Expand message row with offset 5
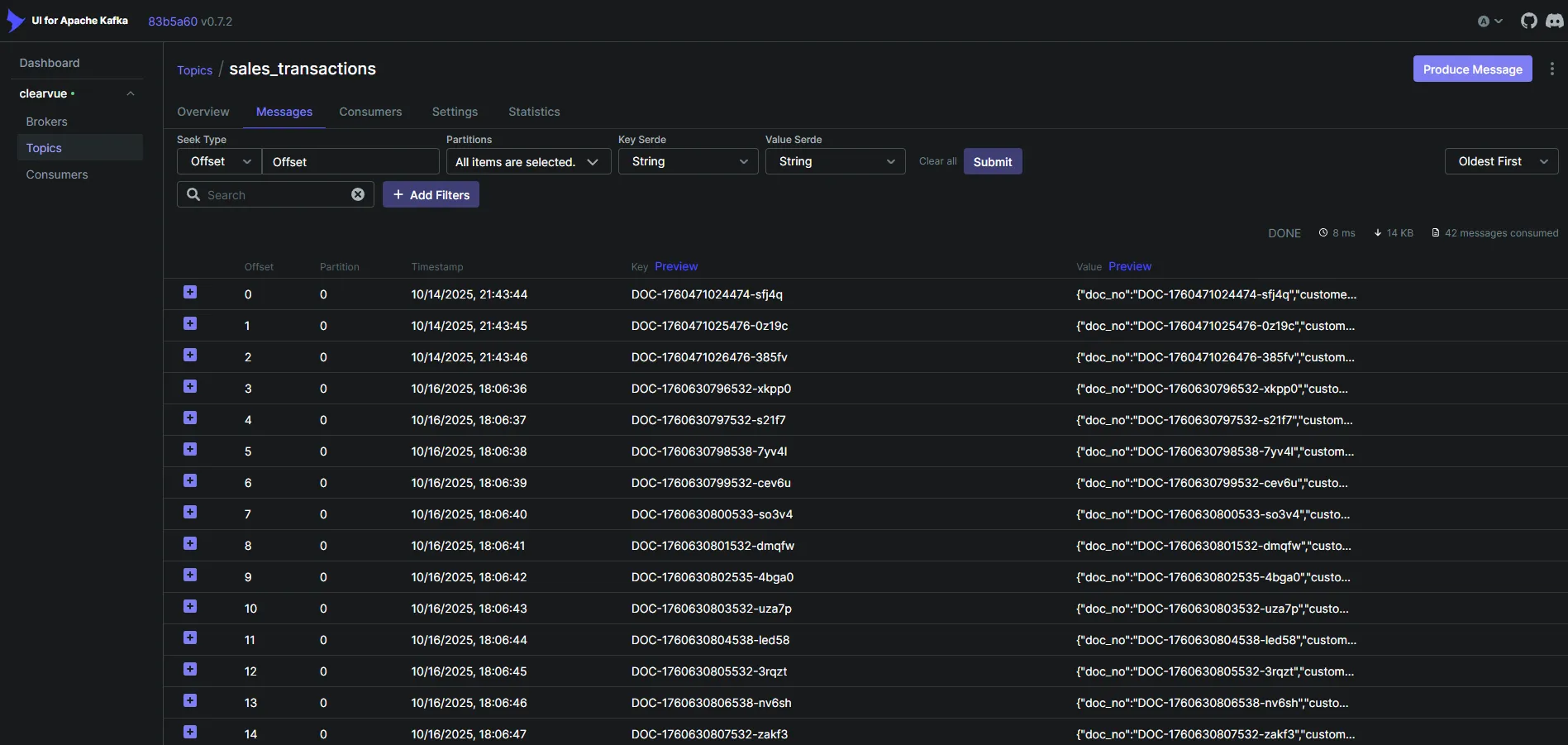Image resolution: width=1568 pixels, height=745 pixels. click(190, 449)
